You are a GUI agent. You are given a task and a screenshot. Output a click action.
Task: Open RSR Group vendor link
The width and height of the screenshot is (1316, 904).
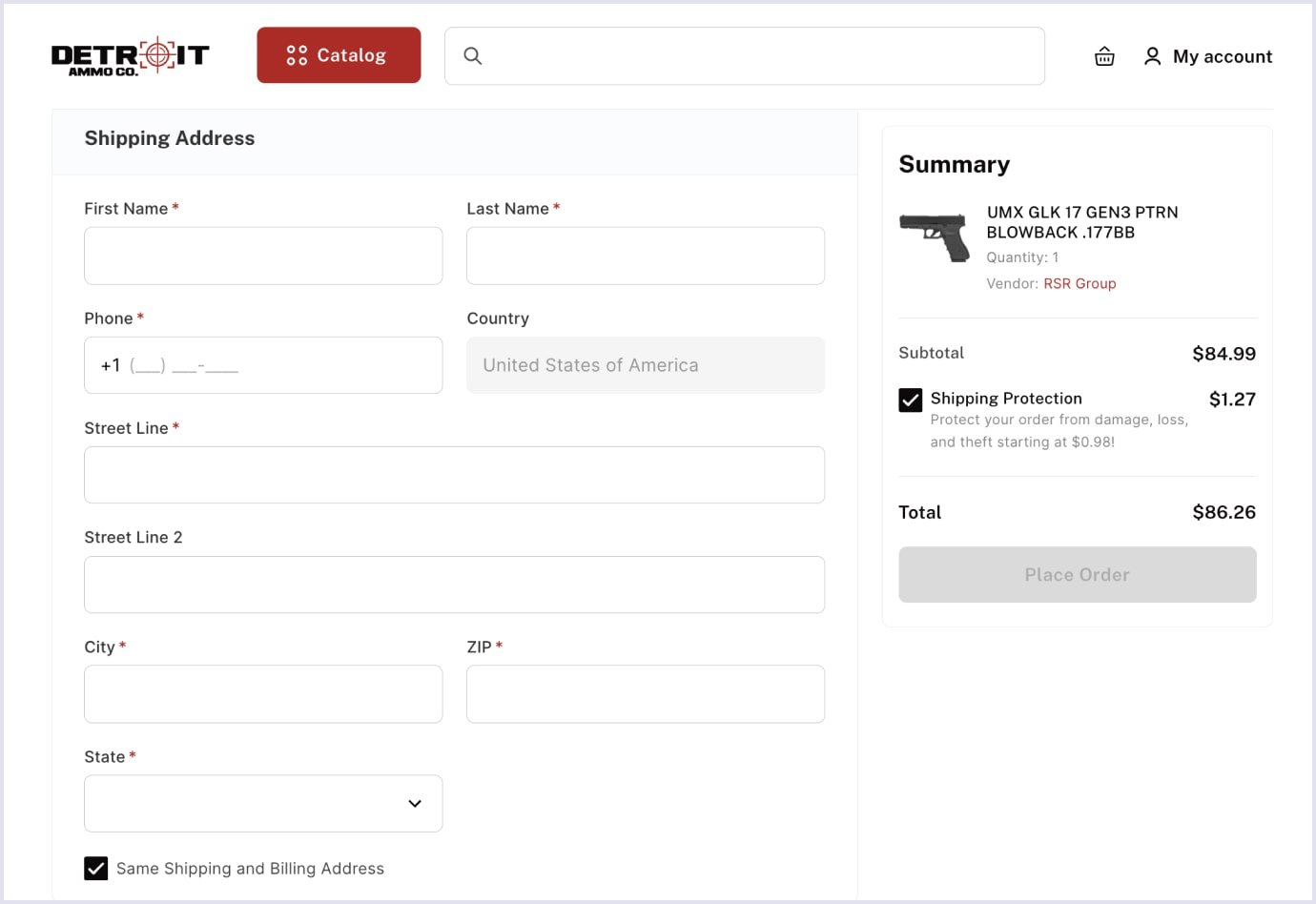tap(1080, 283)
